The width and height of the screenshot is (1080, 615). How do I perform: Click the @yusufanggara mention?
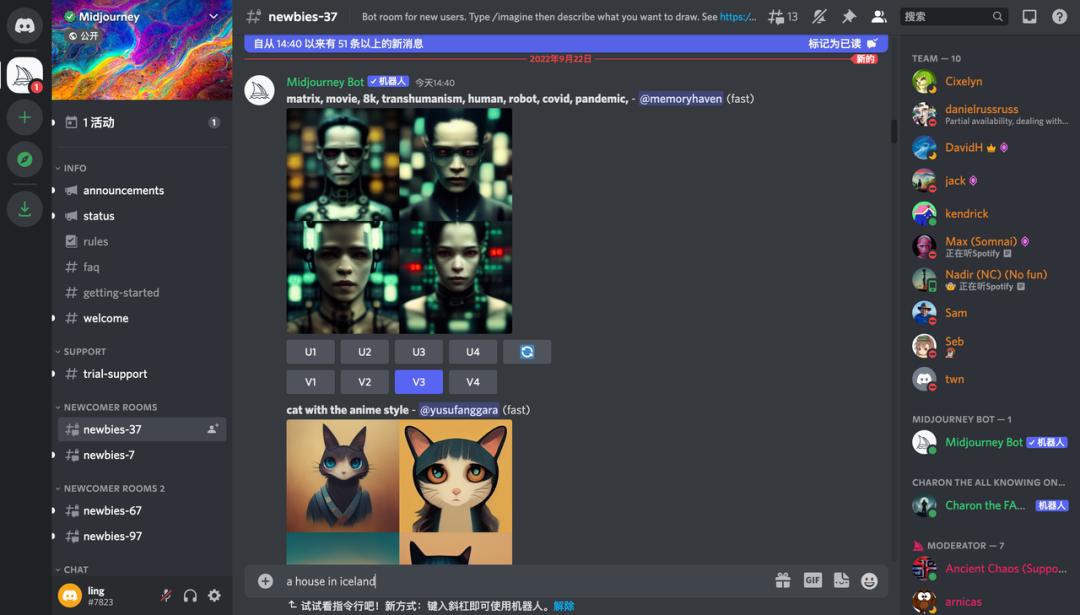(x=459, y=410)
